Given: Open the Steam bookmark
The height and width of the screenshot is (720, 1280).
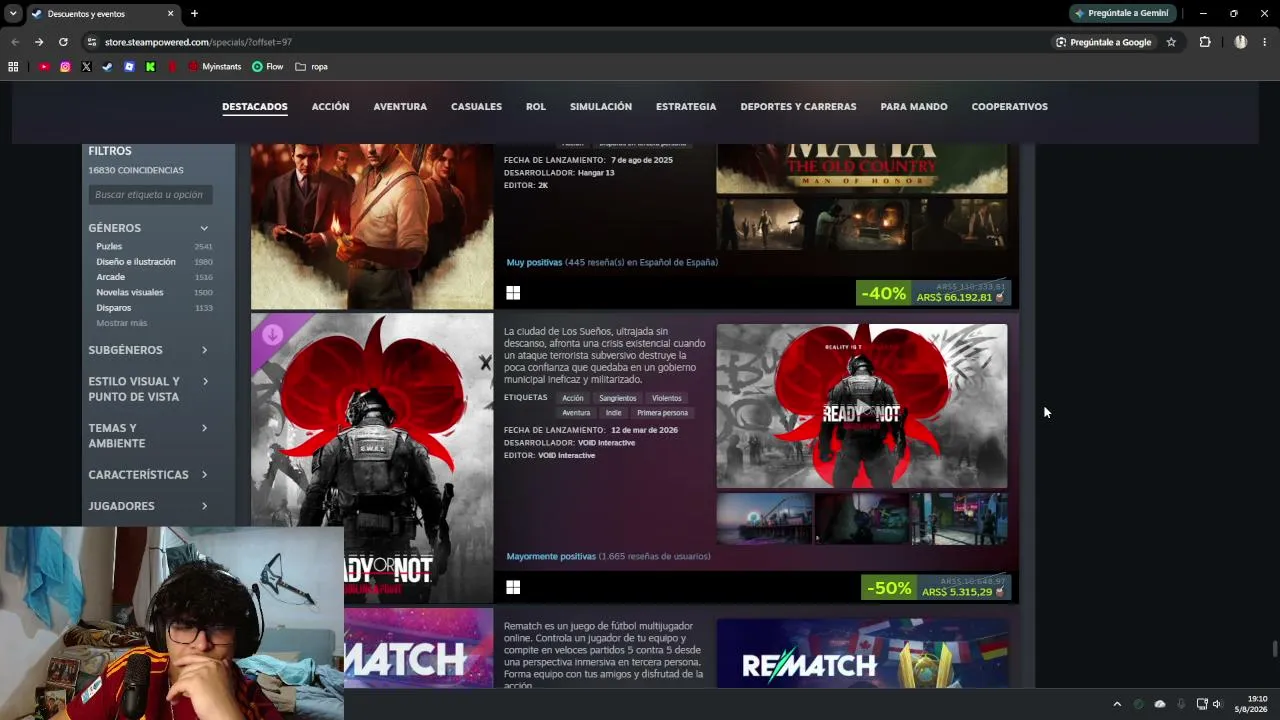Looking at the screenshot, I should 107,67.
